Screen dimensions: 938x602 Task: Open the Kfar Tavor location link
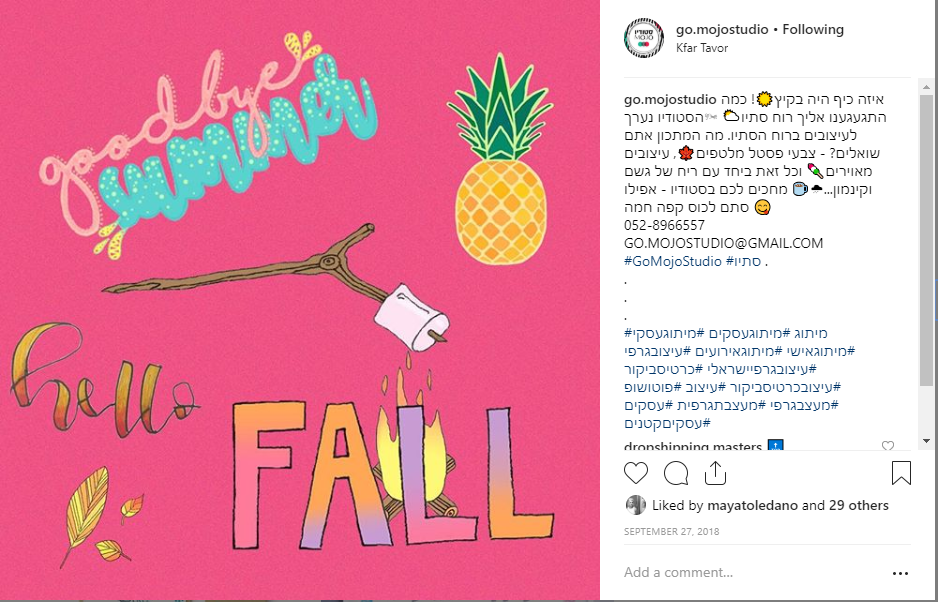click(702, 48)
